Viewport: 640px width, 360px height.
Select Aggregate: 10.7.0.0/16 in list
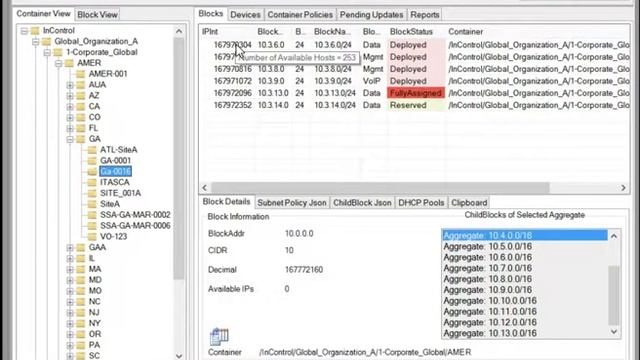525,268
